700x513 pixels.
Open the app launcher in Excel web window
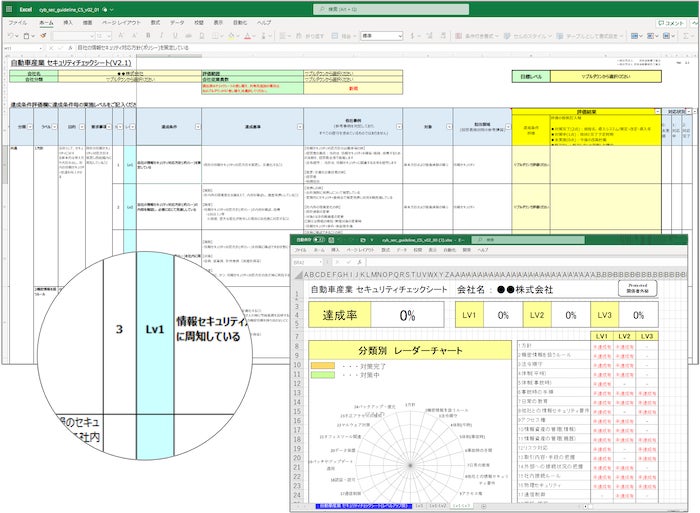tap(9, 9)
